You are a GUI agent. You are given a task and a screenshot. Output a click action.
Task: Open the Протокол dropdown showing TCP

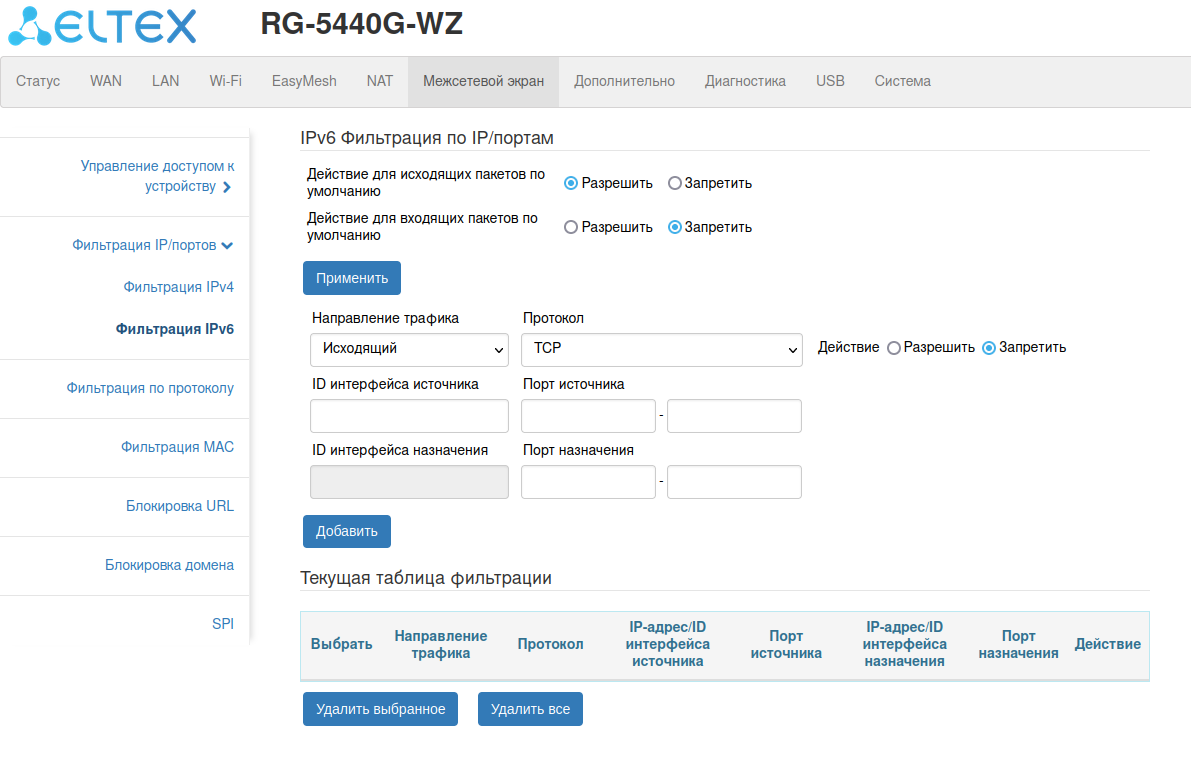pyautogui.click(x=661, y=349)
